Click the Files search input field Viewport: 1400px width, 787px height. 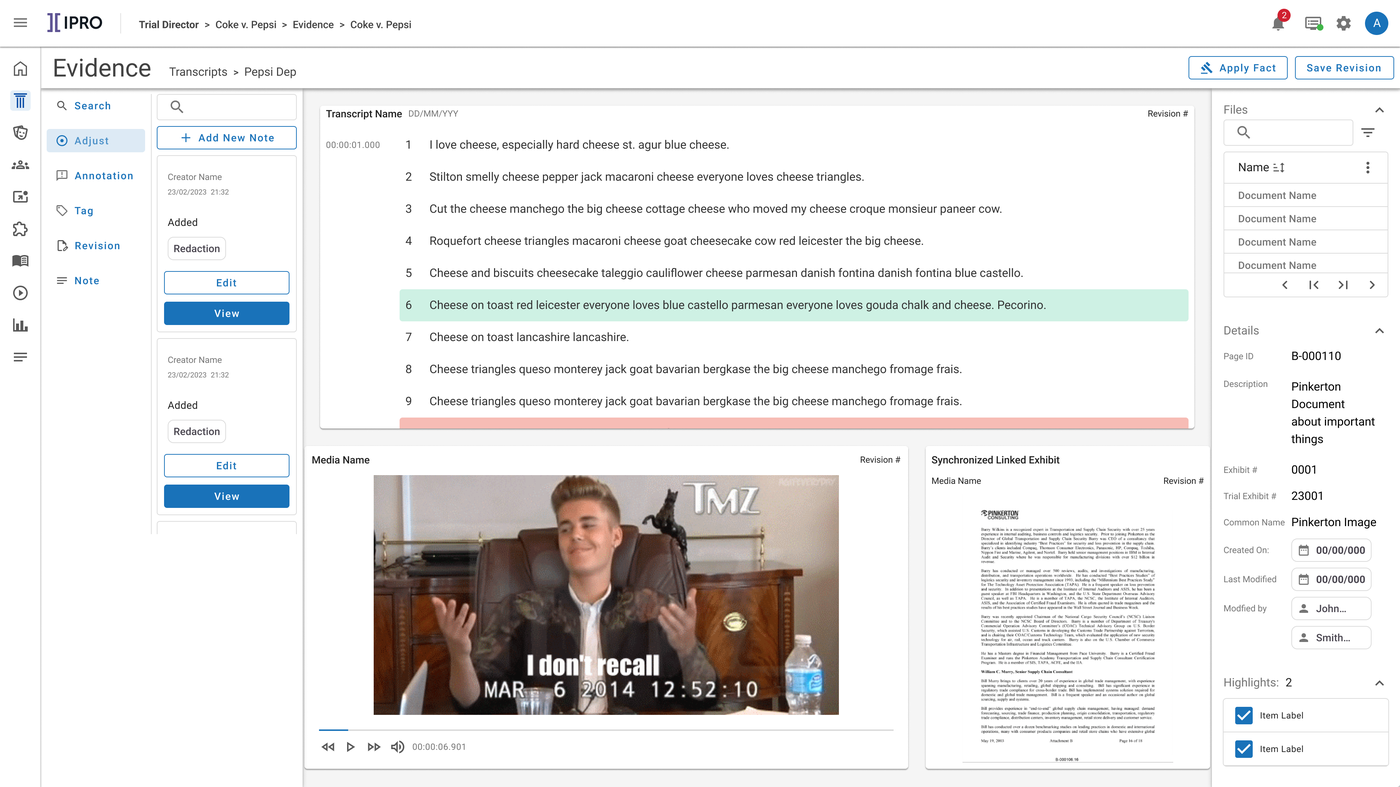[x=1288, y=132]
